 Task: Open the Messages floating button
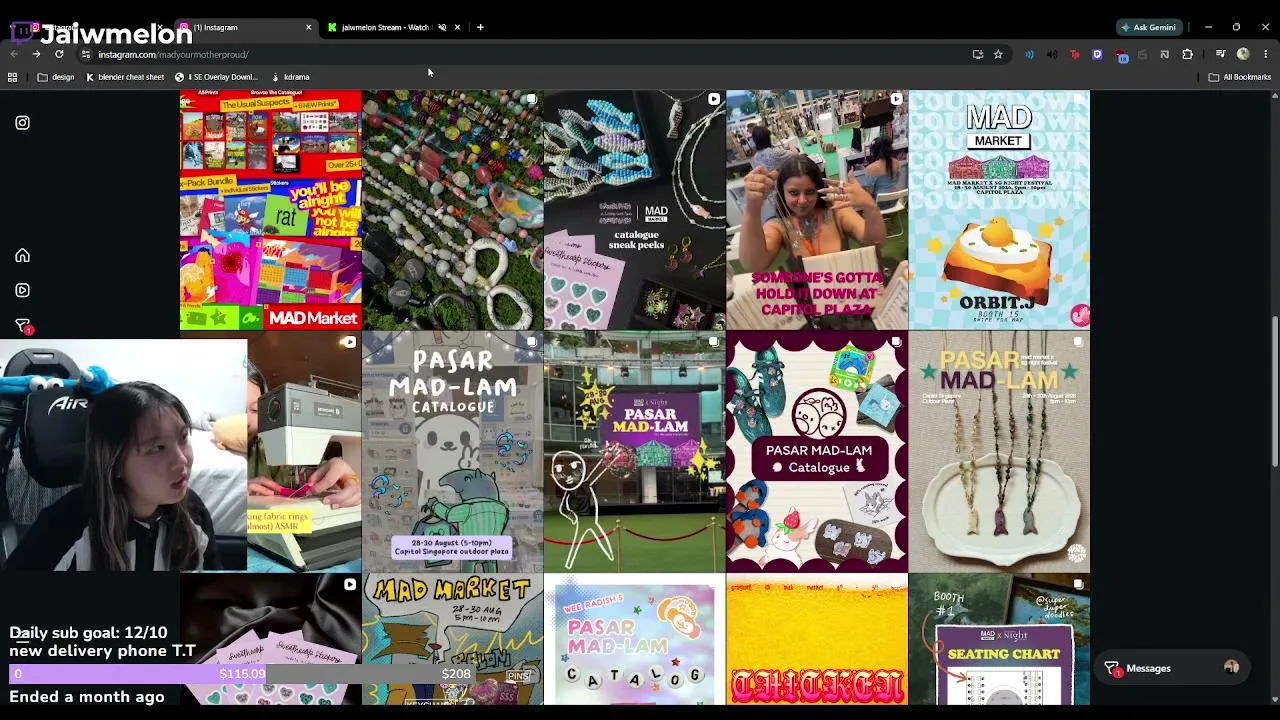point(1170,668)
